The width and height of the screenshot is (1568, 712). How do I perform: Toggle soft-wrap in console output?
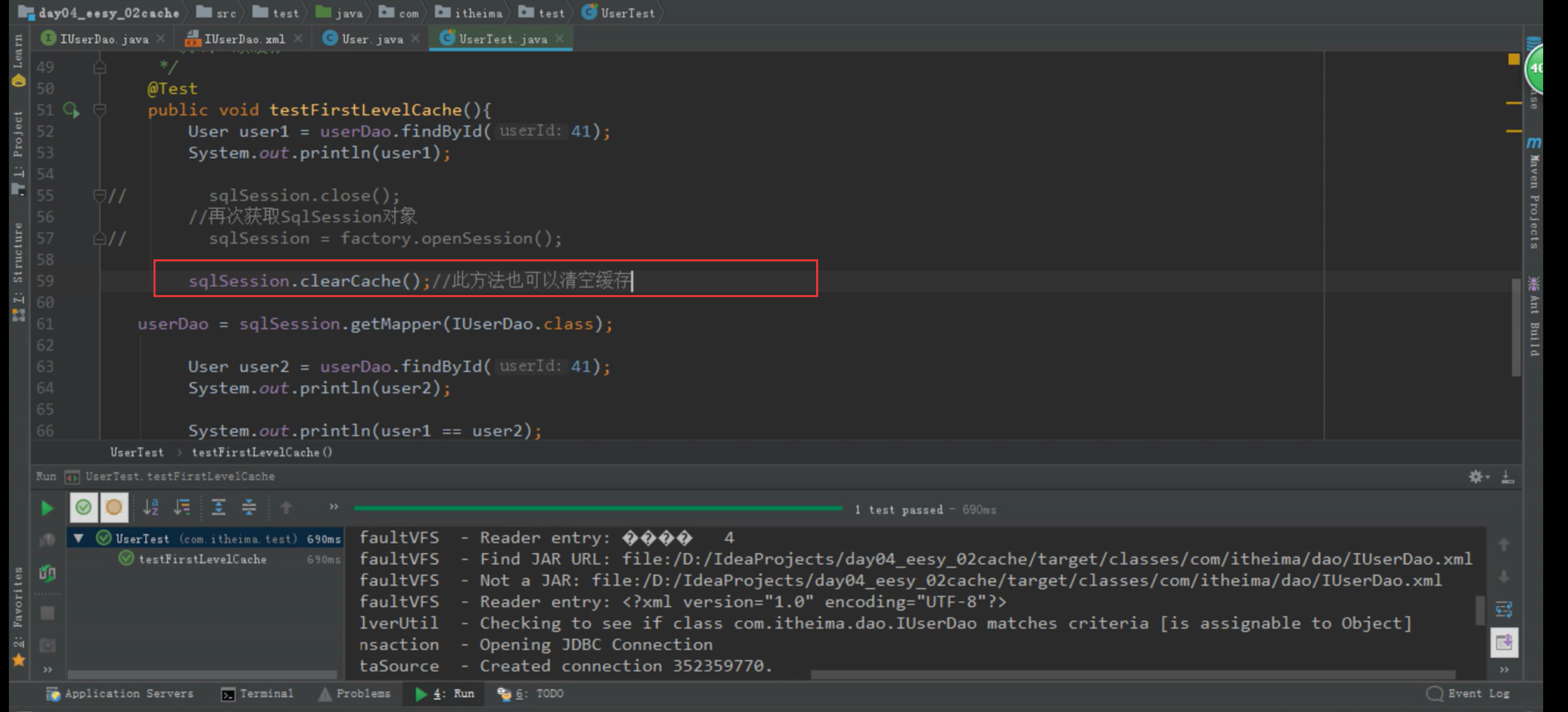[x=1504, y=609]
